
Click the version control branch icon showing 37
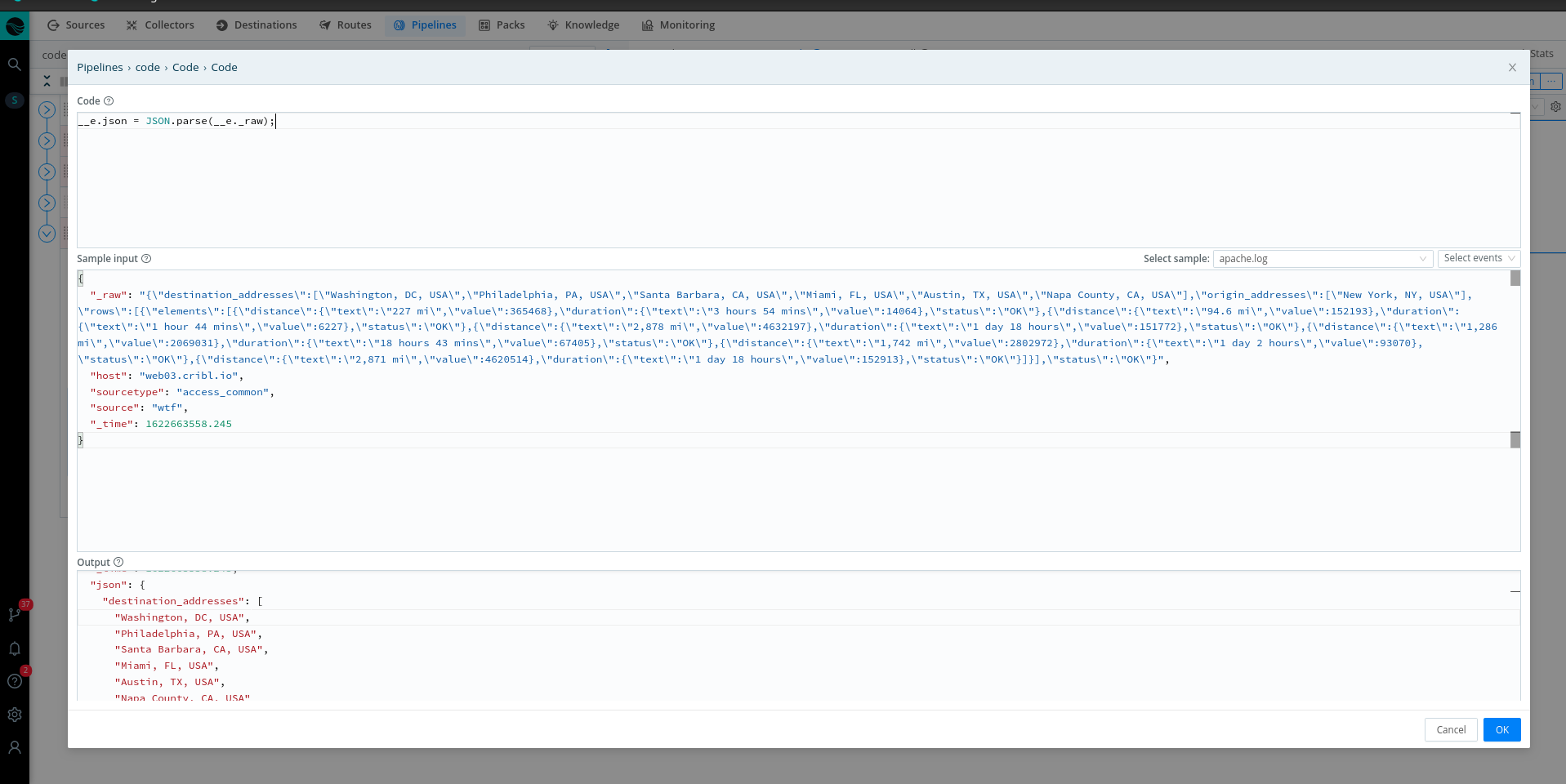pyautogui.click(x=14, y=615)
